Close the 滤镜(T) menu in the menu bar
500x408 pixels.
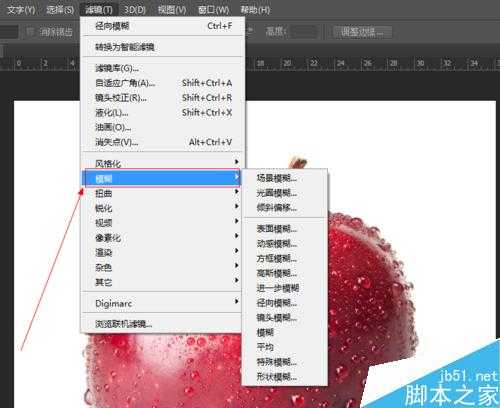pyautogui.click(x=99, y=9)
